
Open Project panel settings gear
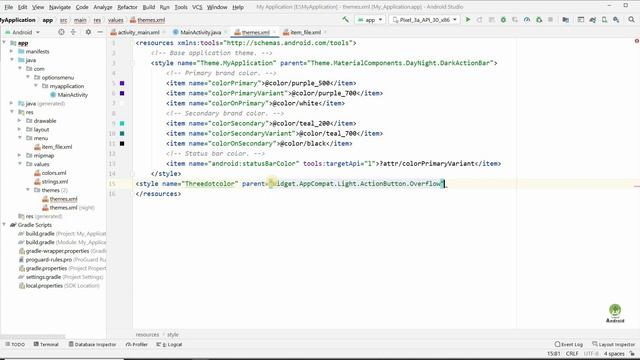pyautogui.click(x=88, y=32)
